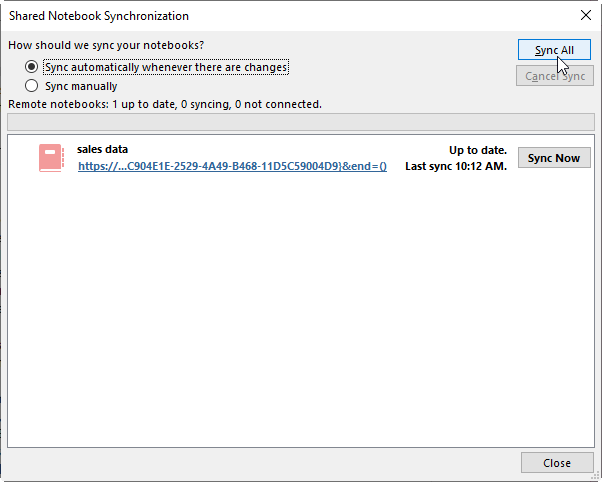Screen dimensions: 602x482
Task: Sync the sales data notebook now
Action: [554, 158]
